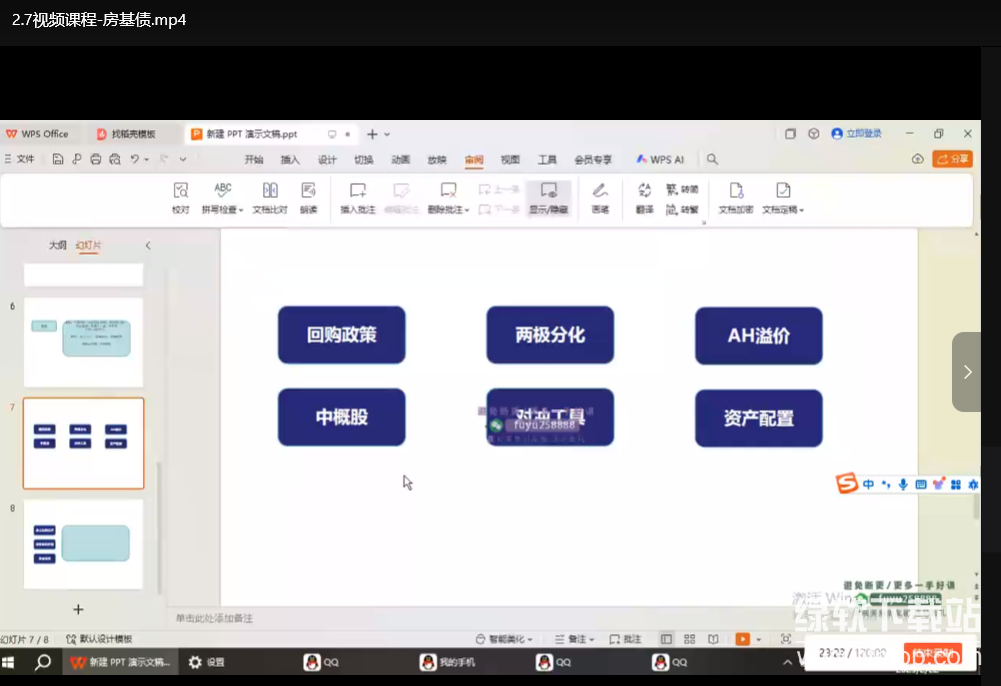Click 立即登录 login link
Image resolution: width=1001 pixels, height=686 pixels.
coord(857,134)
